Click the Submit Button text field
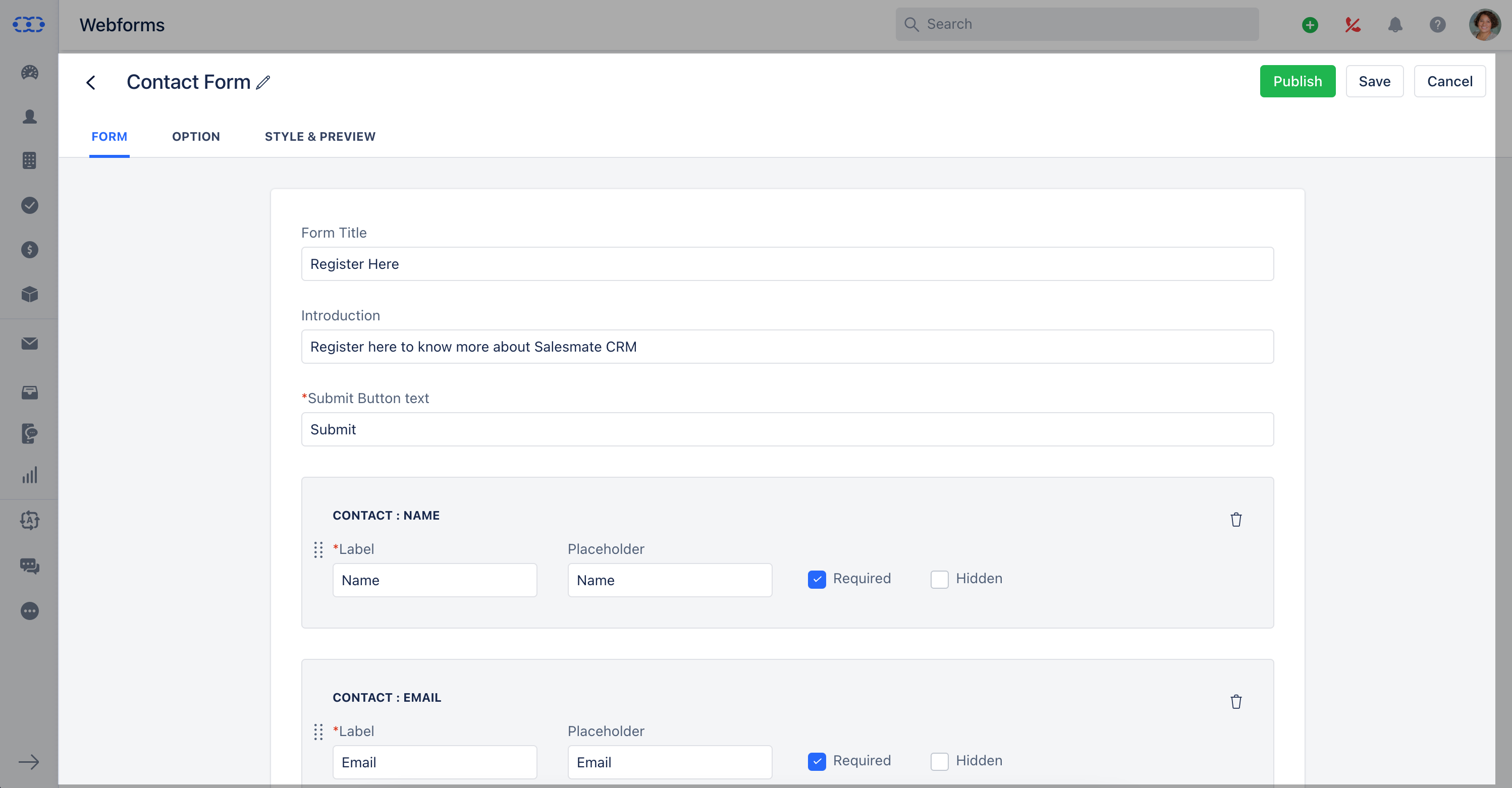The width and height of the screenshot is (1512, 788). coord(787,429)
